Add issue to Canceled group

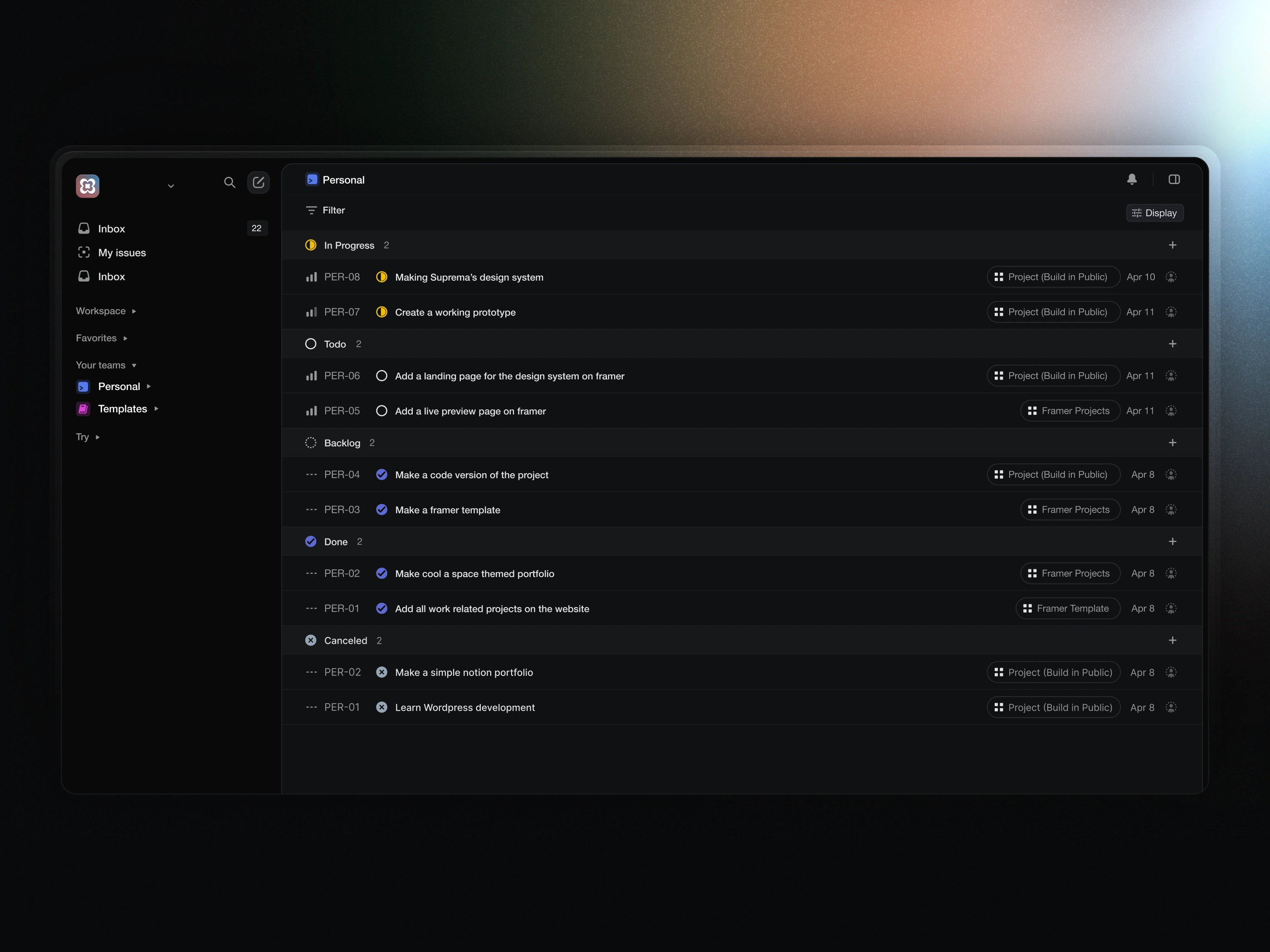1172,640
